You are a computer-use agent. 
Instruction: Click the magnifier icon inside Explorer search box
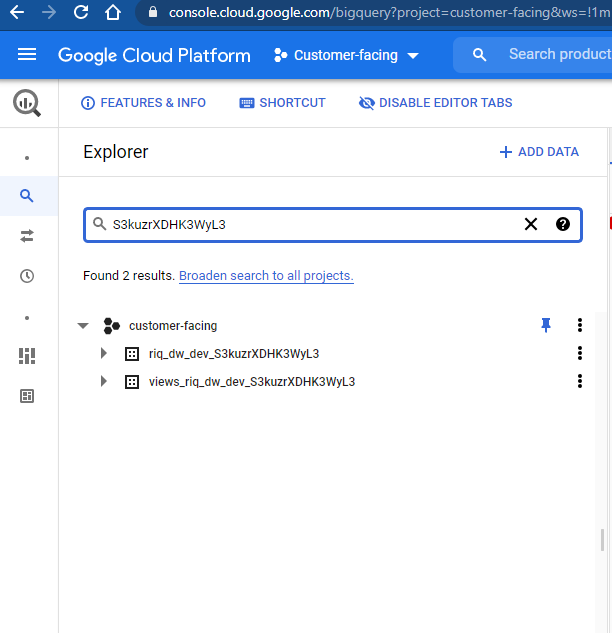[x=99, y=224]
